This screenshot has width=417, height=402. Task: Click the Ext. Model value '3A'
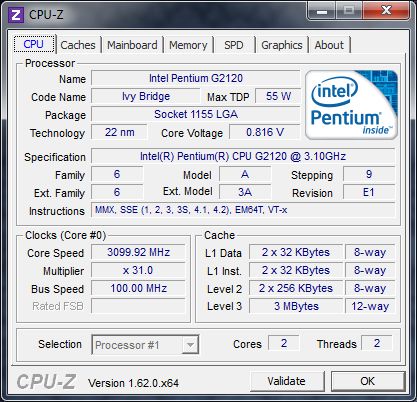(x=245, y=192)
